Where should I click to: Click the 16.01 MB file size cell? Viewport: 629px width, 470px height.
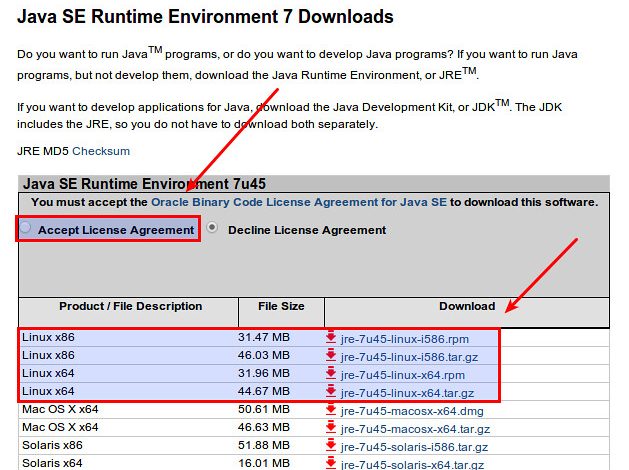click(264, 463)
